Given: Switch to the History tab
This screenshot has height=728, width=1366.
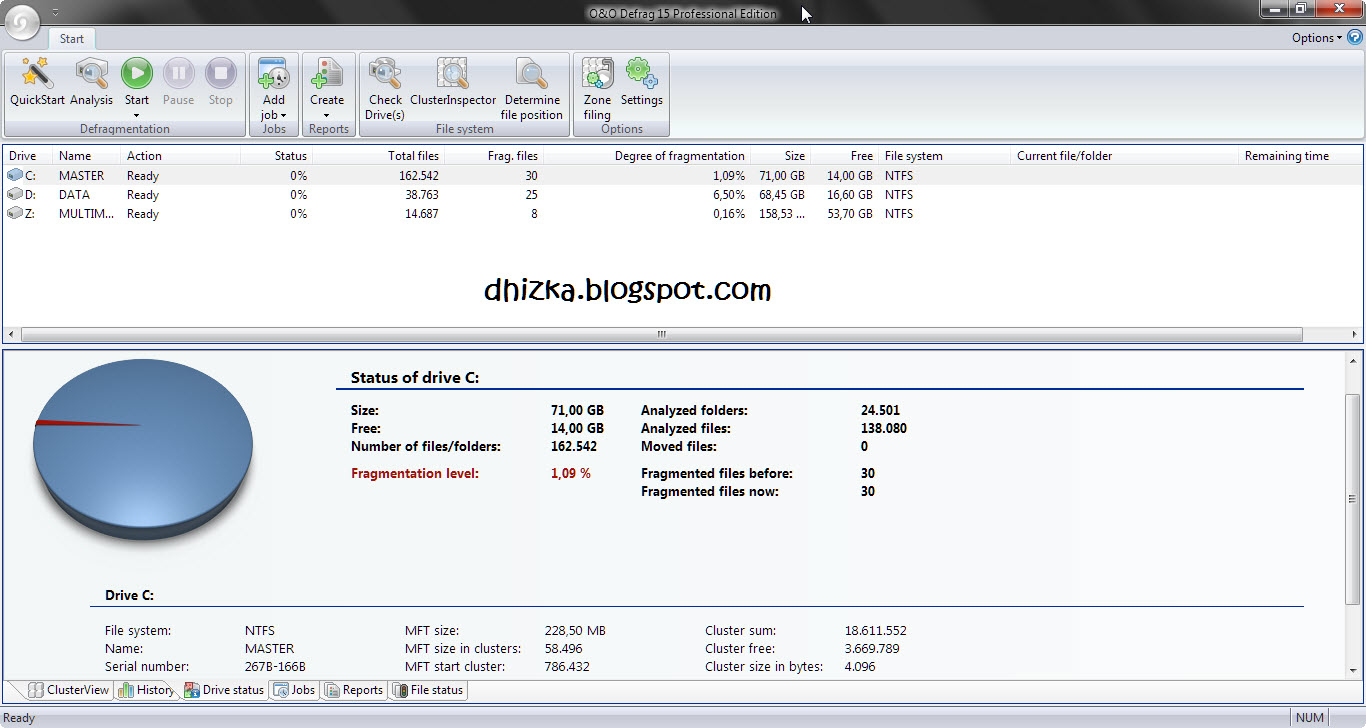Looking at the screenshot, I should point(146,690).
